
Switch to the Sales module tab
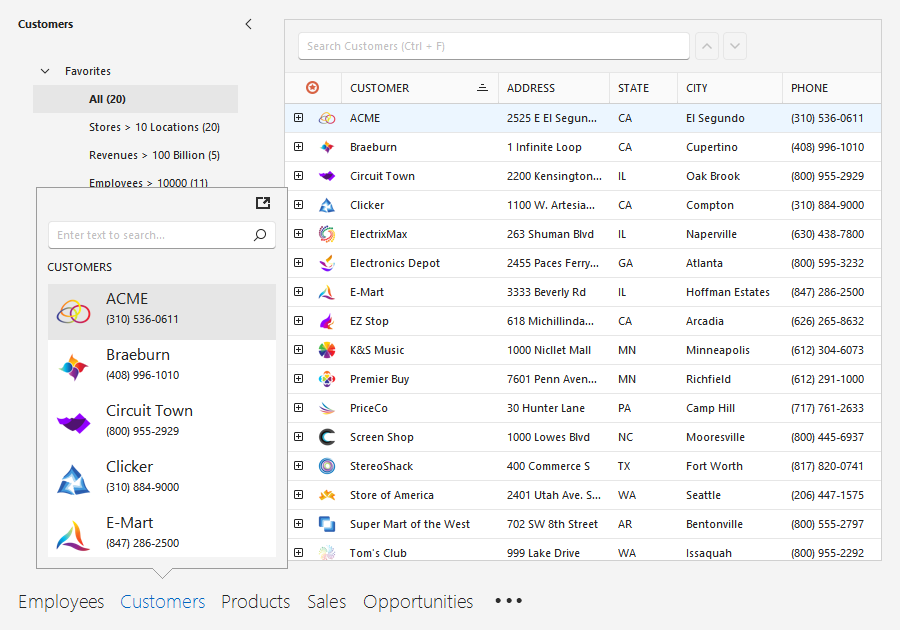click(x=327, y=601)
